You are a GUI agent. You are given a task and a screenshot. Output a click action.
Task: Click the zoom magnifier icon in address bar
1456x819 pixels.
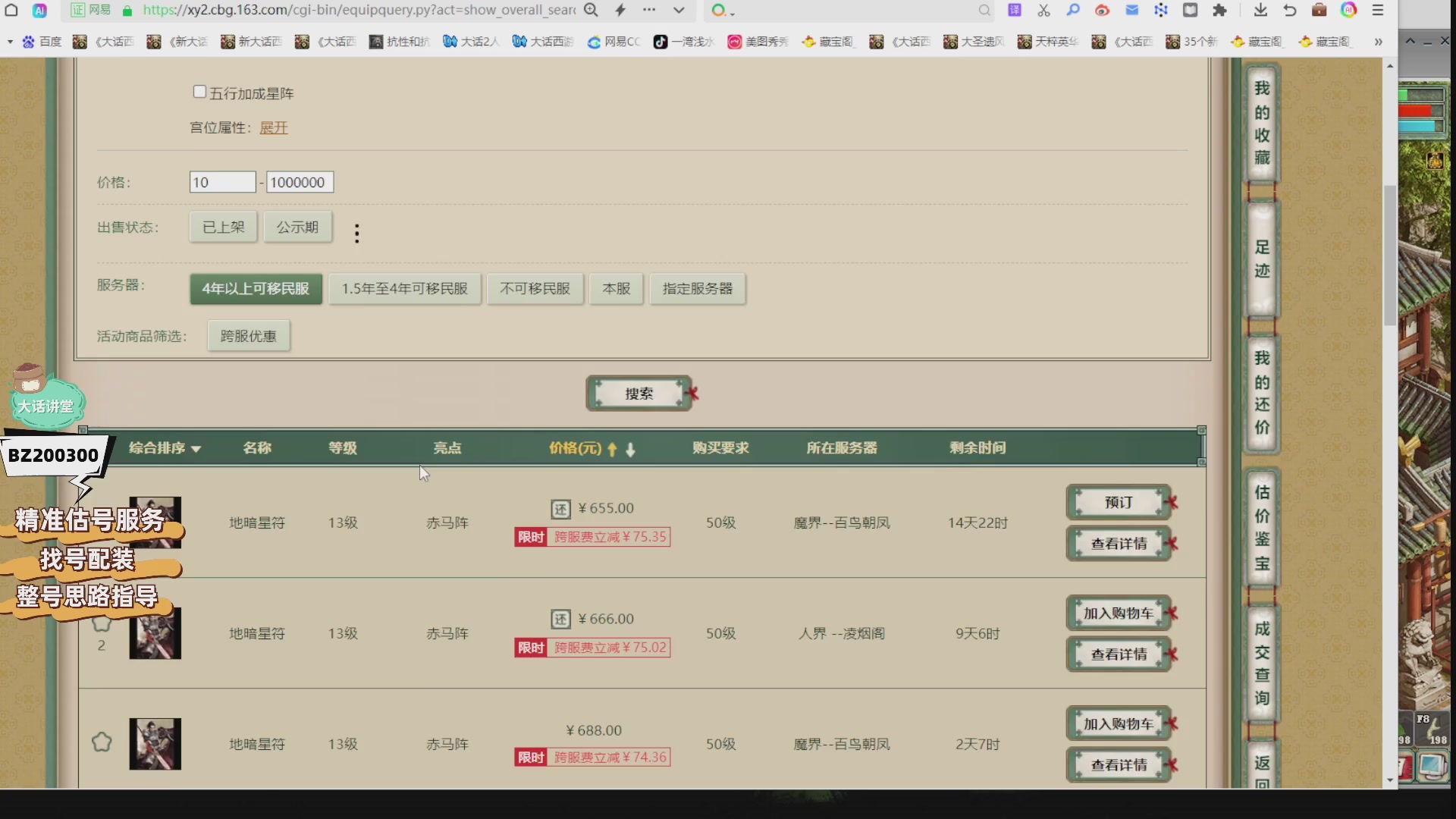(x=591, y=10)
